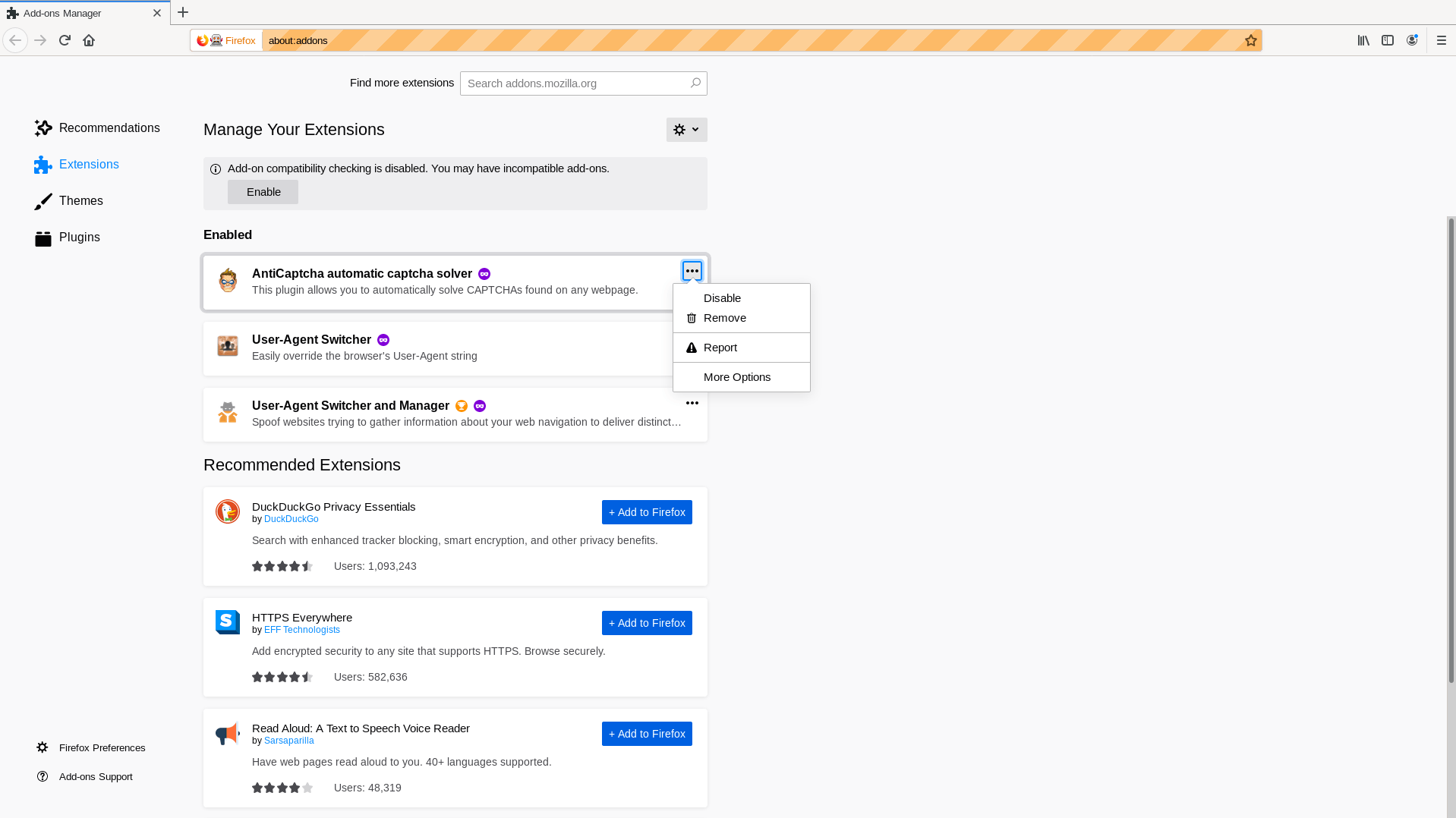
Task: Open the Plugins category
Action: coord(68,238)
